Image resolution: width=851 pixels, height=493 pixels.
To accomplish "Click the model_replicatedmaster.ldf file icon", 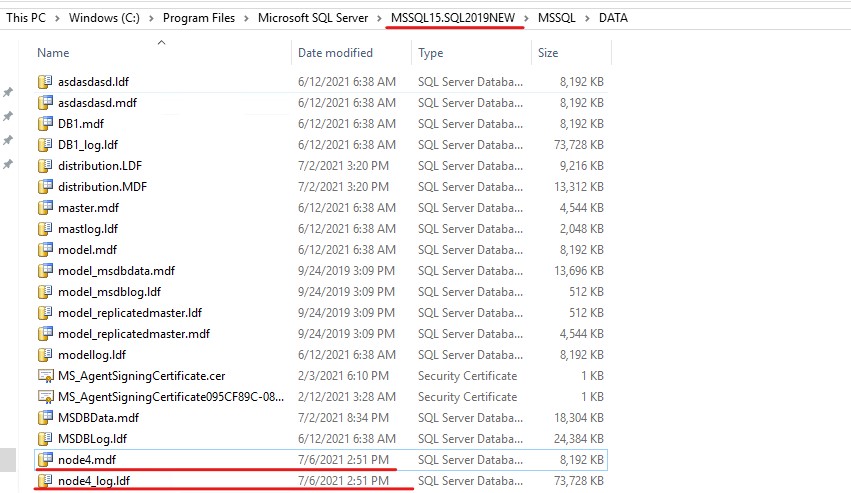I will (45, 313).
